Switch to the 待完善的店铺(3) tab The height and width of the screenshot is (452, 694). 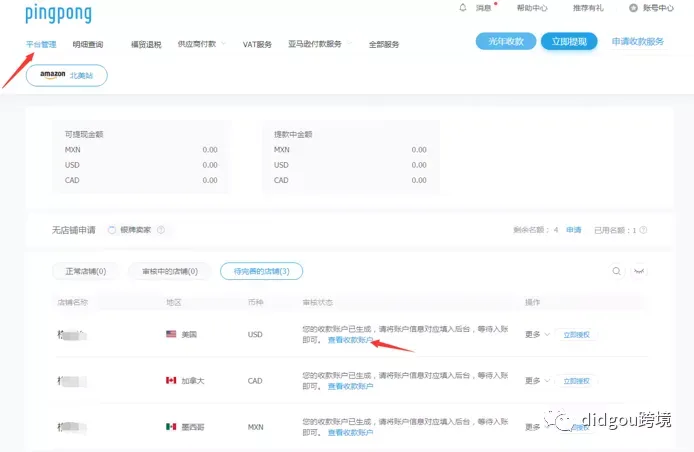tap(261, 271)
